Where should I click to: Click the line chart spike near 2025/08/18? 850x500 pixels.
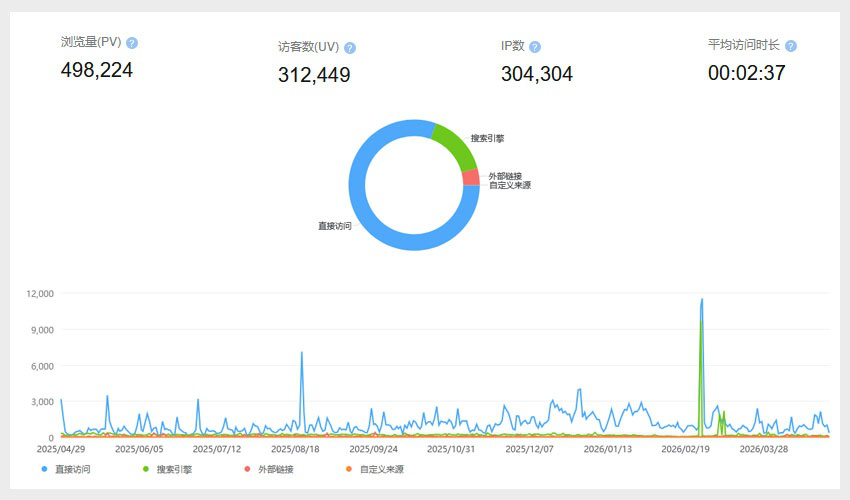click(x=301, y=353)
